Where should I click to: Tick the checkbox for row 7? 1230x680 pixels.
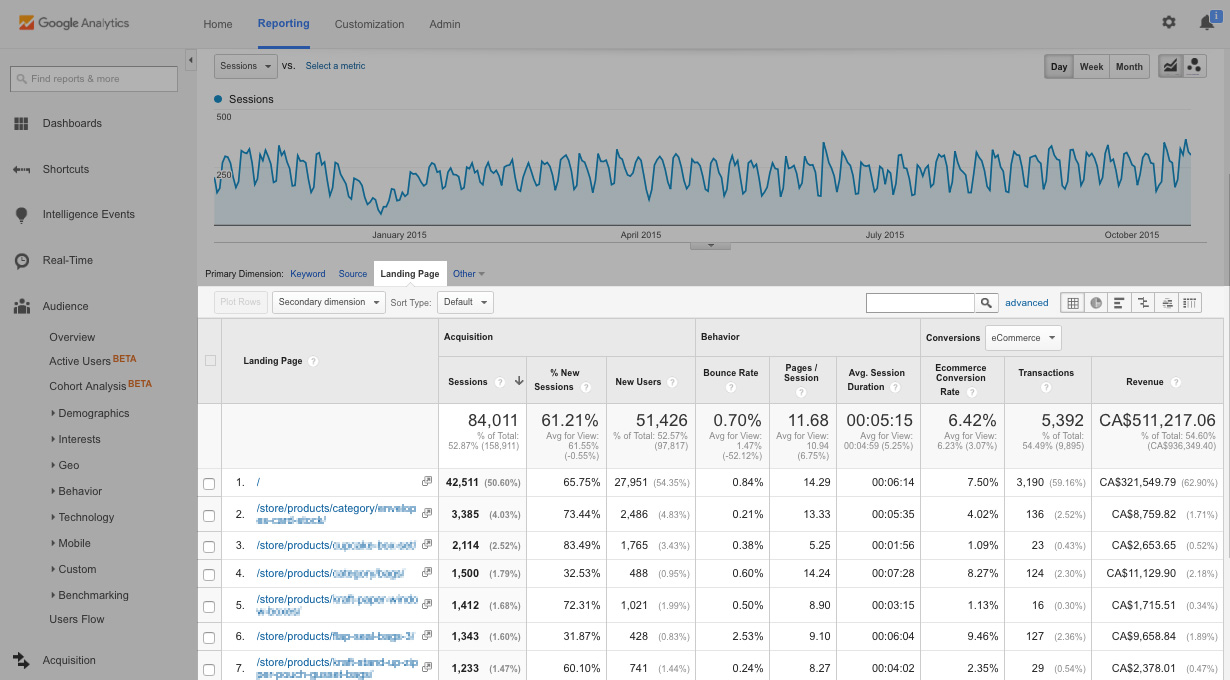pyautogui.click(x=209, y=669)
